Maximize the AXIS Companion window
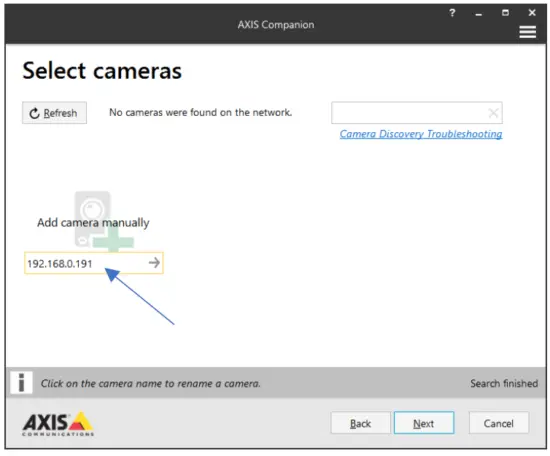Viewport: 550px width, 456px height. click(x=505, y=13)
